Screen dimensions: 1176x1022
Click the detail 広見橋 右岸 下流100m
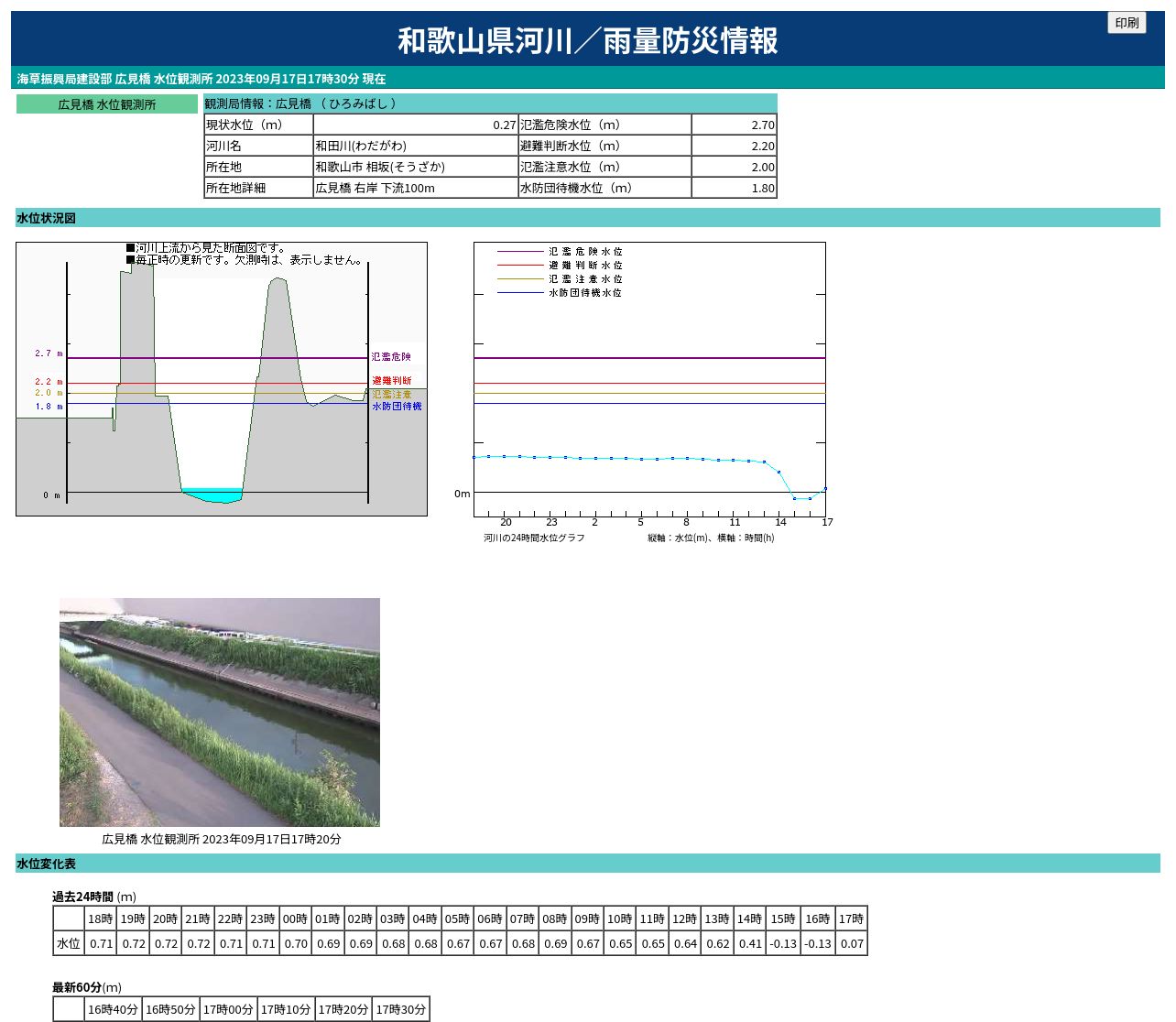(376, 188)
